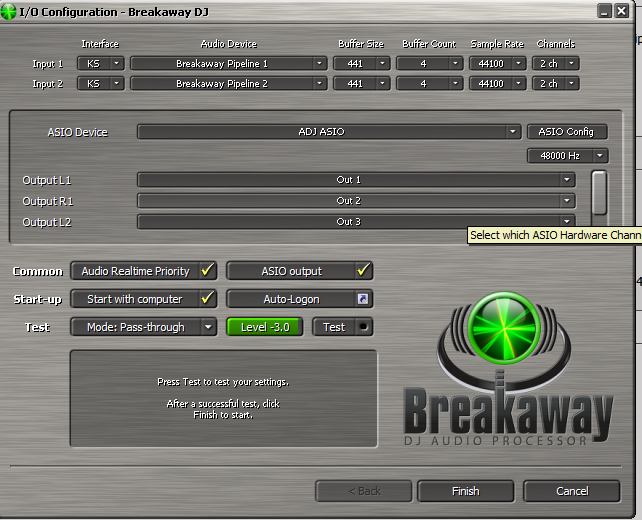
Task: Open Input 2 Interface dropdown
Action: pyautogui.click(x=101, y=84)
